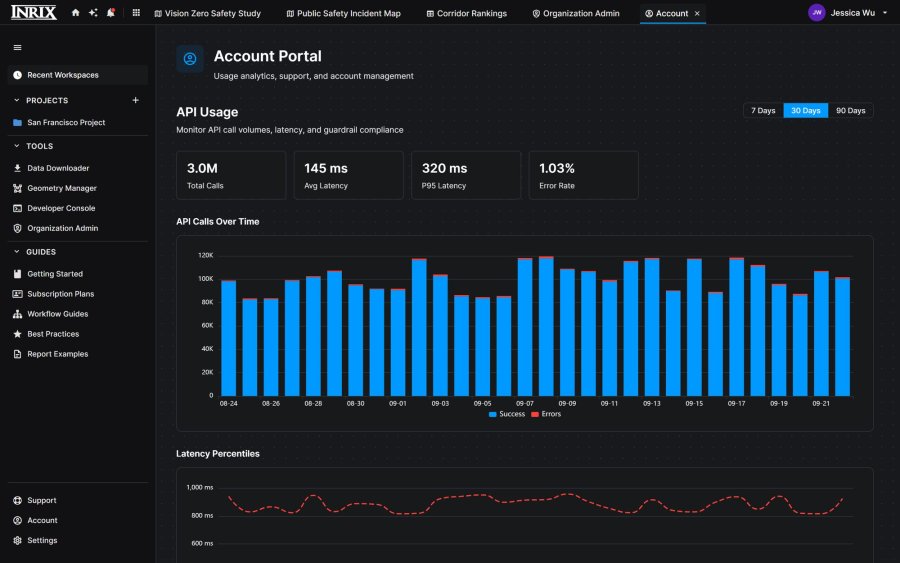The image size is (900, 563).
Task: Click Jessica Wu's JW avatar
Action: tap(816, 13)
